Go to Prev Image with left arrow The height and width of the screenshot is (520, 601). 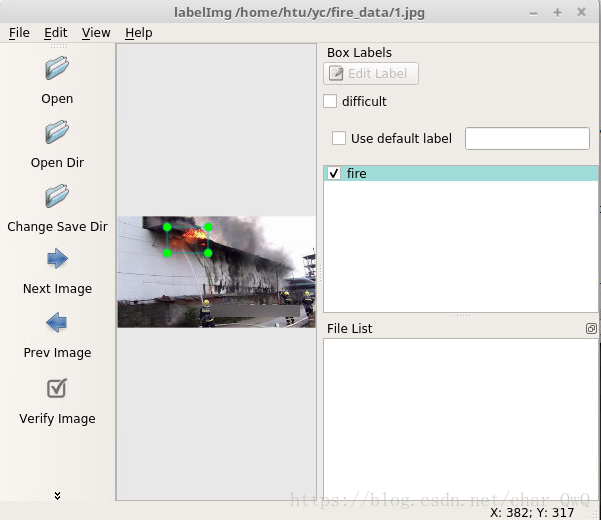point(57,322)
